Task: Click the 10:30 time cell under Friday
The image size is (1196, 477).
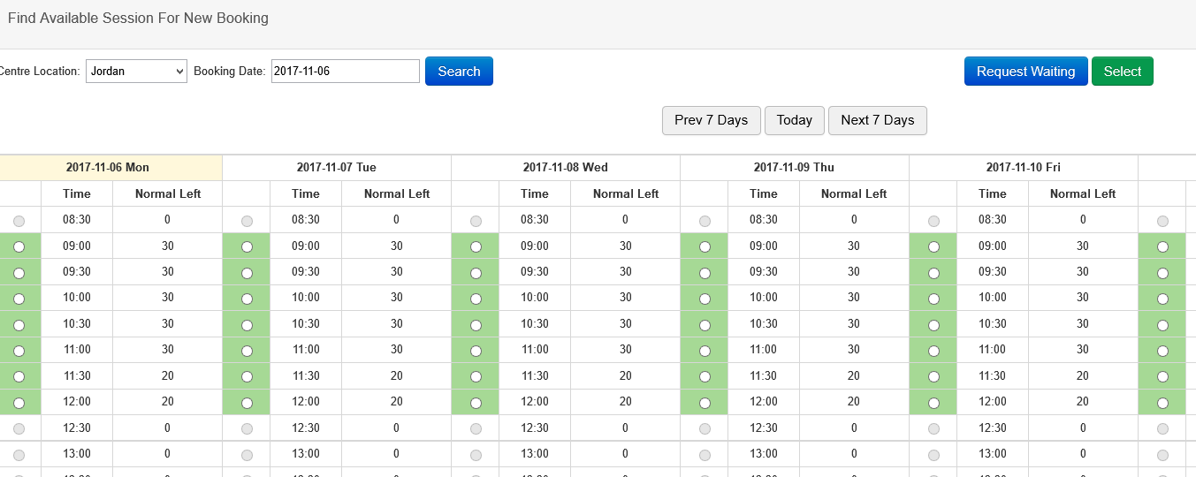Action: coord(992,324)
